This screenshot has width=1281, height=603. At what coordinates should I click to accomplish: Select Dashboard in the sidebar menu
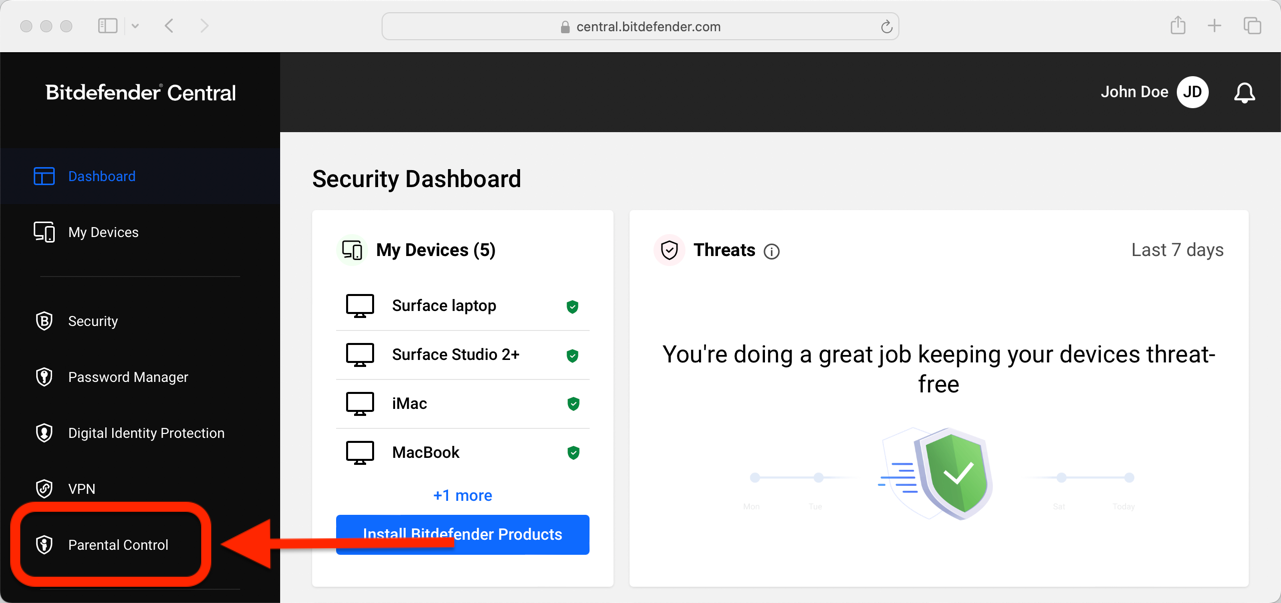pyautogui.click(x=100, y=176)
